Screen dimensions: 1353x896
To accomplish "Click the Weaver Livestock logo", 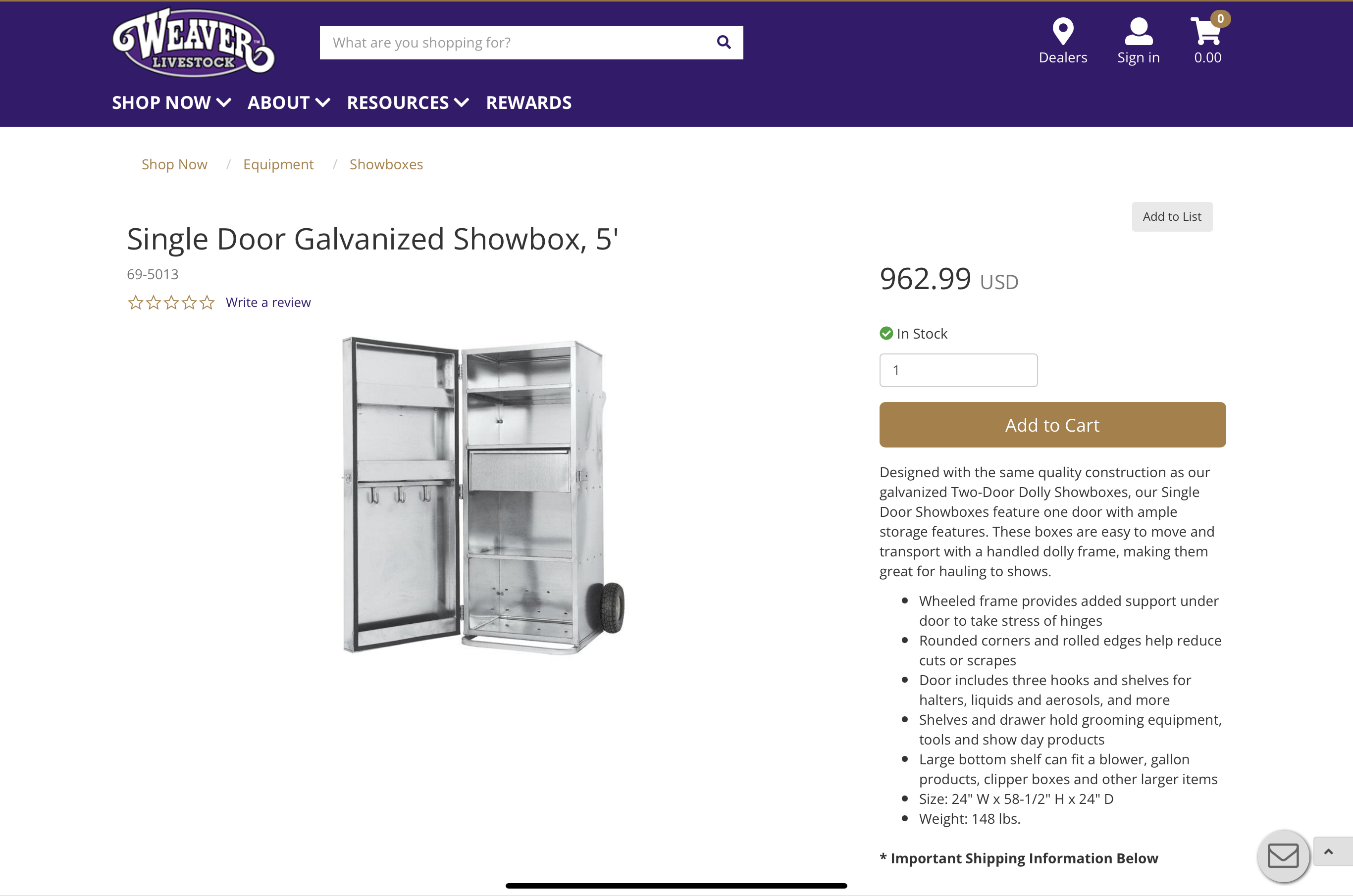I will pyautogui.click(x=193, y=42).
